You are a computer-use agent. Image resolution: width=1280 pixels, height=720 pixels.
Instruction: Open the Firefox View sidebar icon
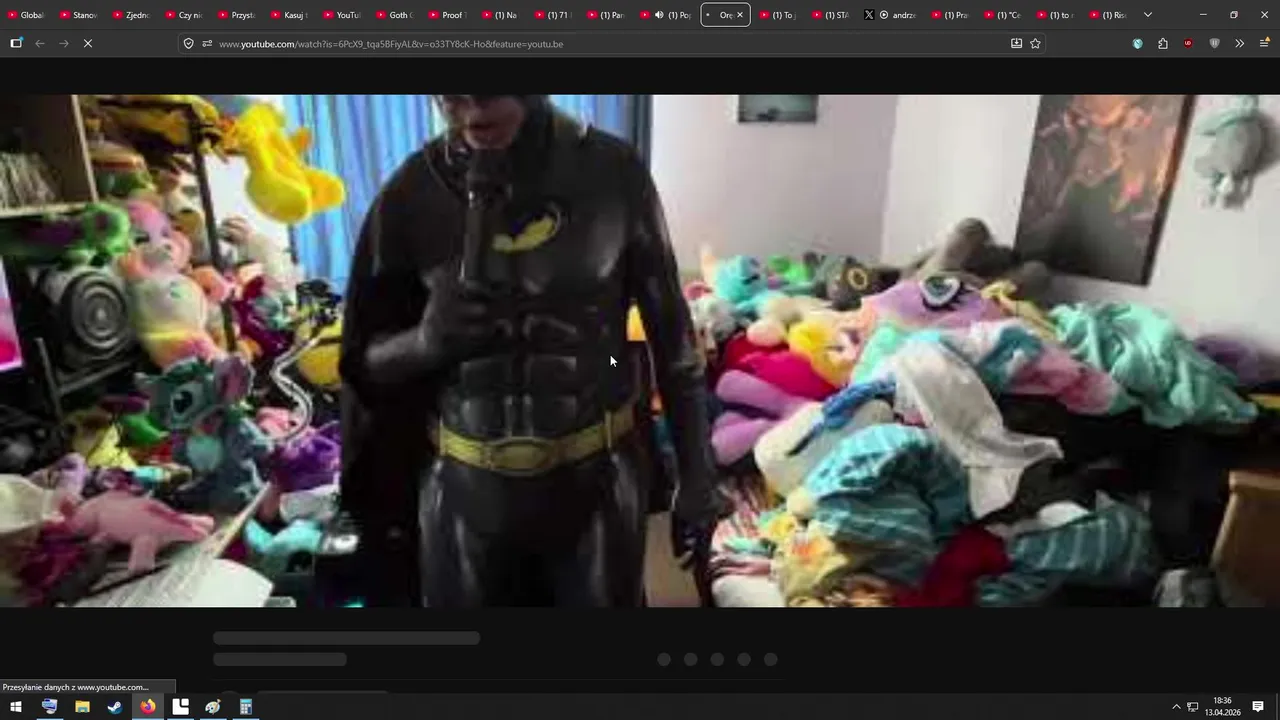(16, 44)
